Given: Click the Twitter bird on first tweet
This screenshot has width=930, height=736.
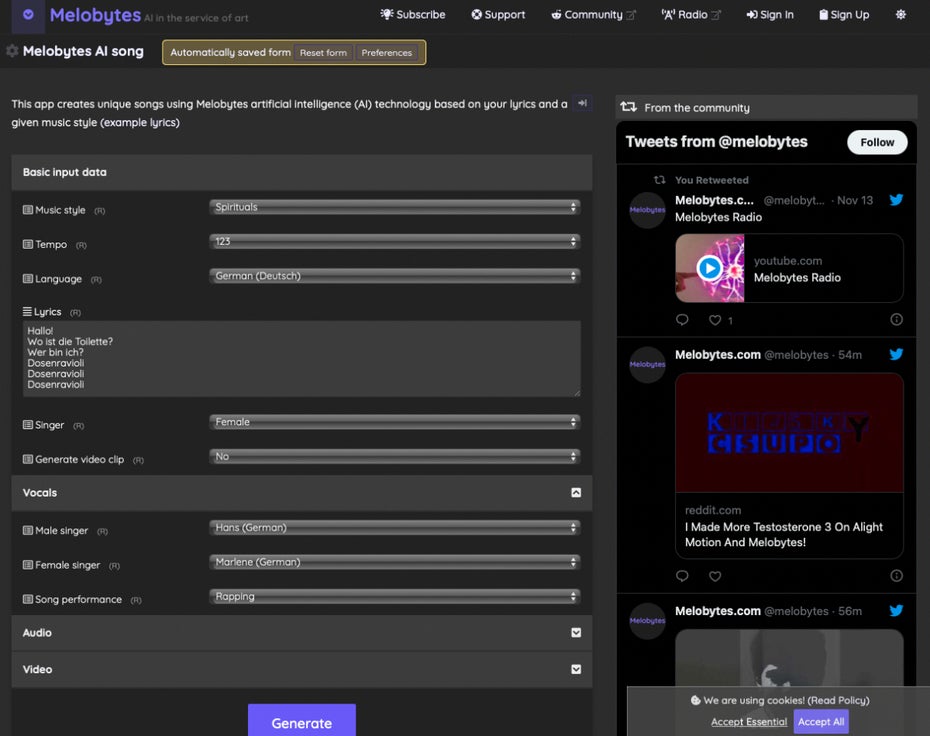Looking at the screenshot, I should [x=896, y=200].
